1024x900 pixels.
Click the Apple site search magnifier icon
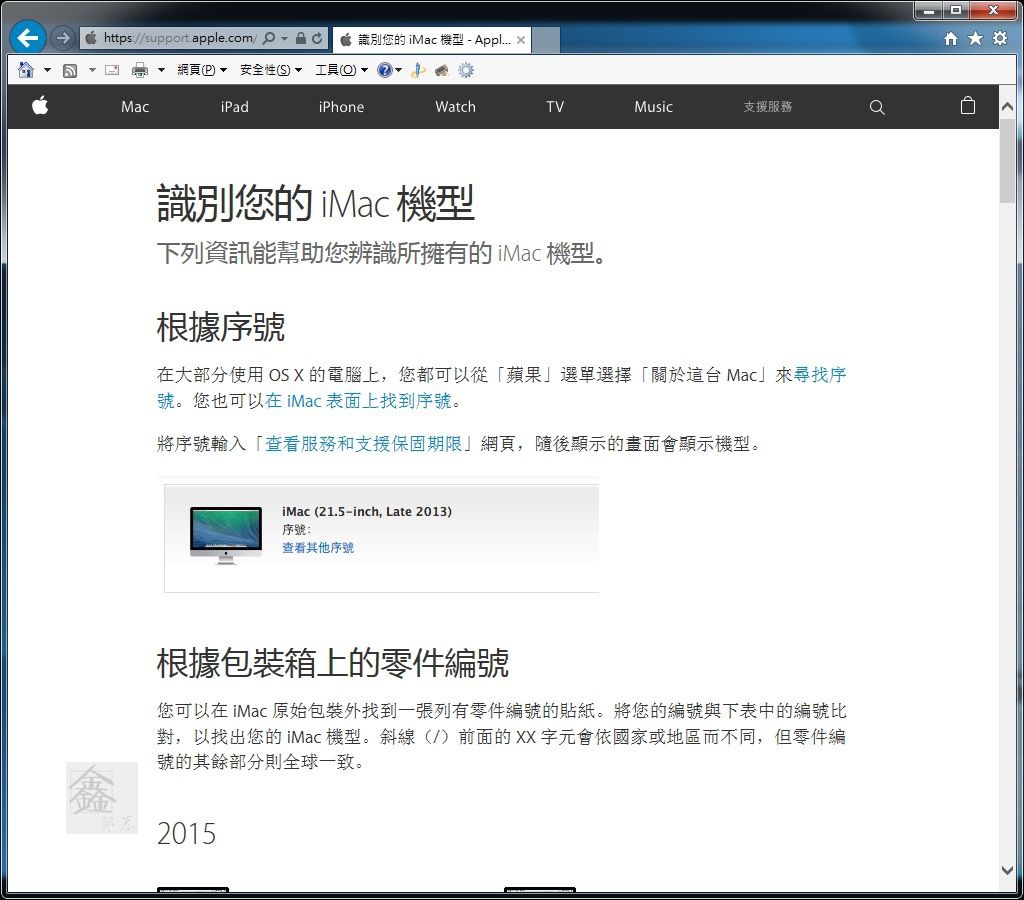(877, 107)
